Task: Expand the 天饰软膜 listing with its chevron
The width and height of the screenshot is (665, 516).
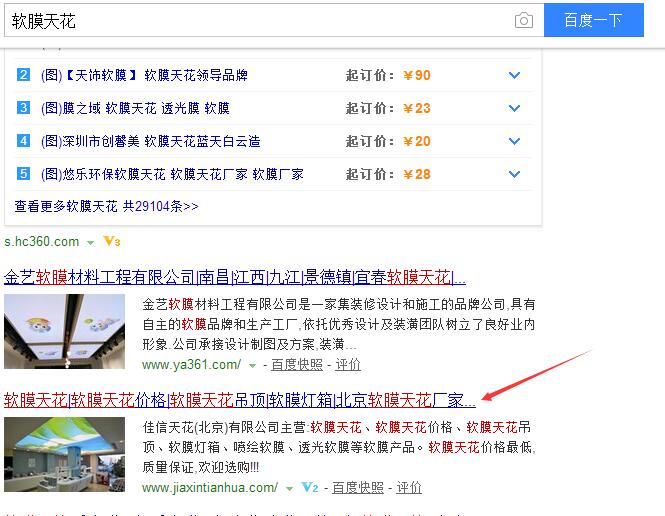Action: (x=514, y=75)
